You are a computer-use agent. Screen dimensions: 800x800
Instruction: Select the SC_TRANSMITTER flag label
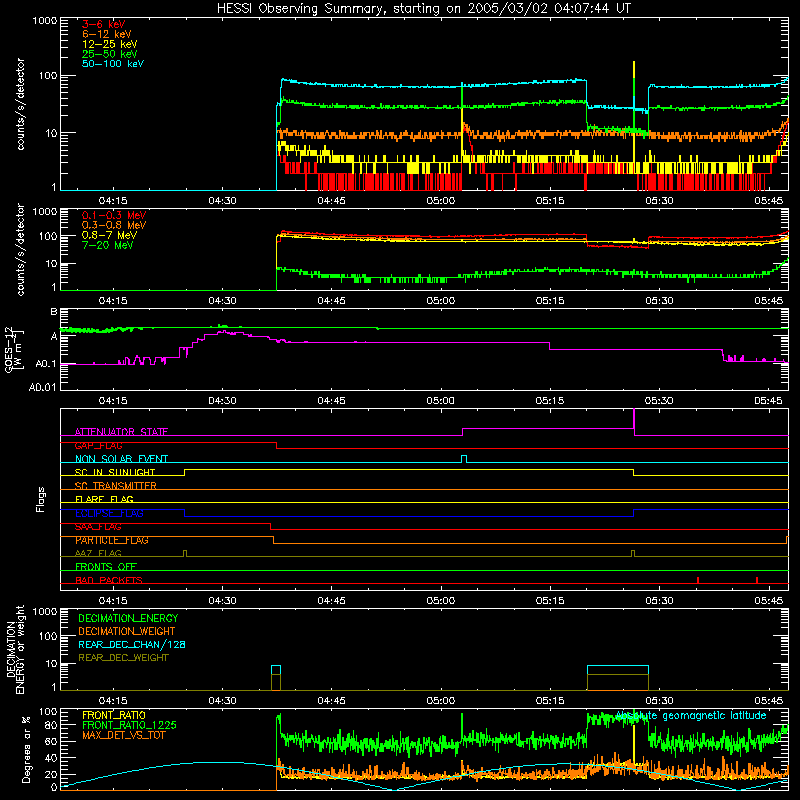click(115, 486)
